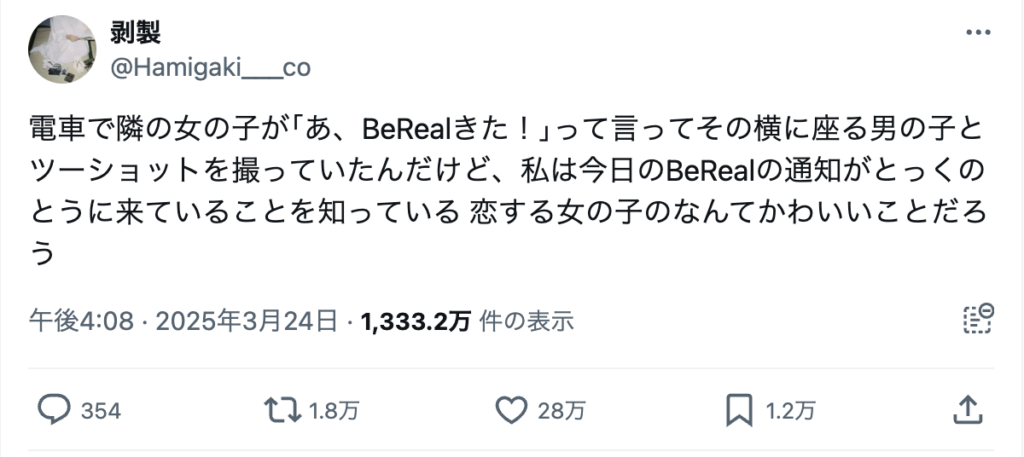Image resolution: width=1024 pixels, height=457 pixels.
Task: Open the three-dot more options menu
Action: click(x=977, y=32)
